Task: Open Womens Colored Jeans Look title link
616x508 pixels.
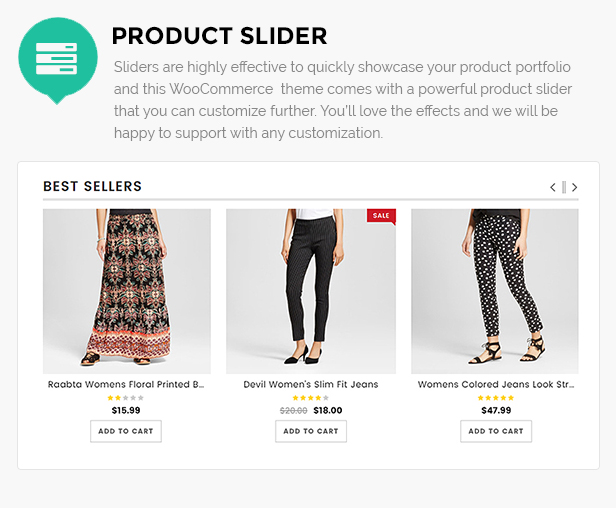Action: [x=496, y=384]
